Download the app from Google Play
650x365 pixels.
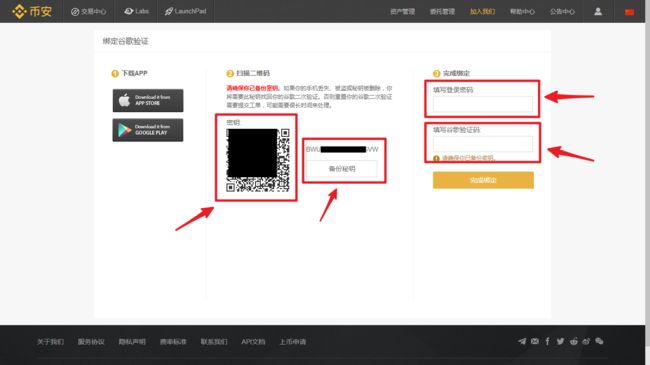pos(148,130)
